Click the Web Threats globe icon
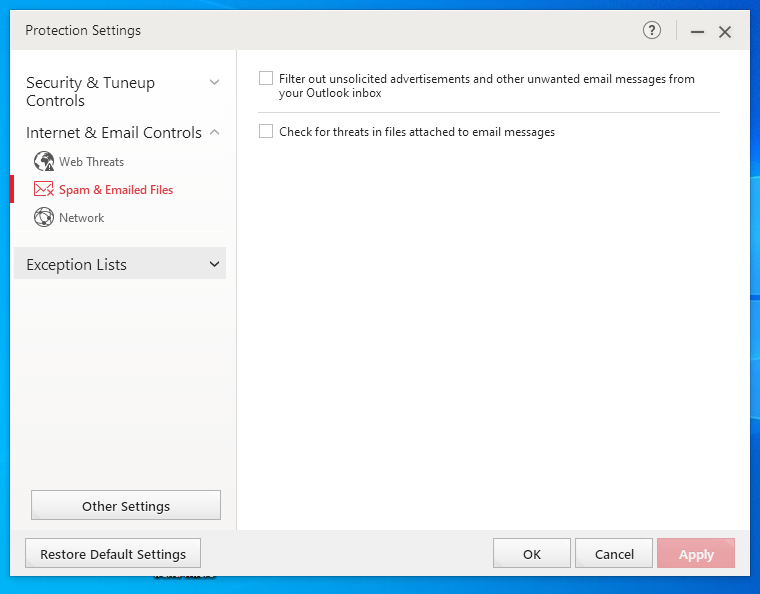The image size is (760, 594). tap(43, 161)
